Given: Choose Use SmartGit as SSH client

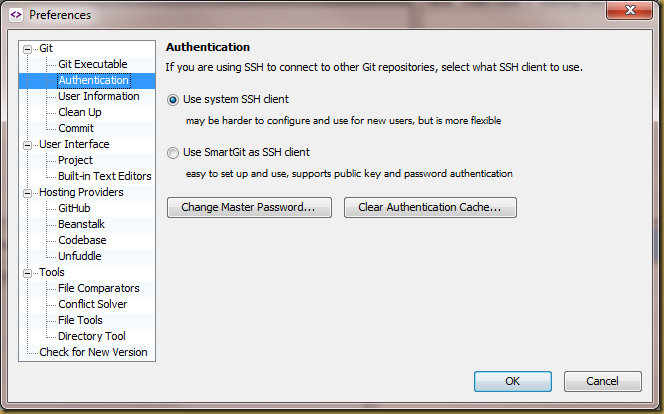Looking at the screenshot, I should 174,153.
